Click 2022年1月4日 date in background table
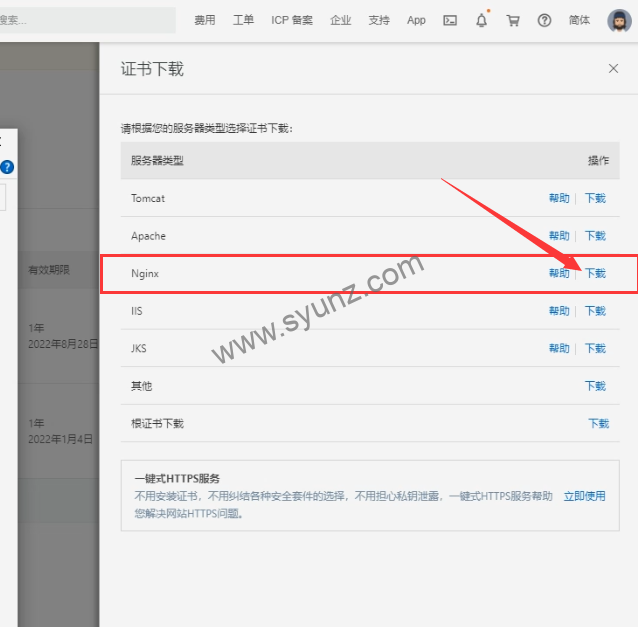Viewport: 638px width, 627px height. (60, 439)
